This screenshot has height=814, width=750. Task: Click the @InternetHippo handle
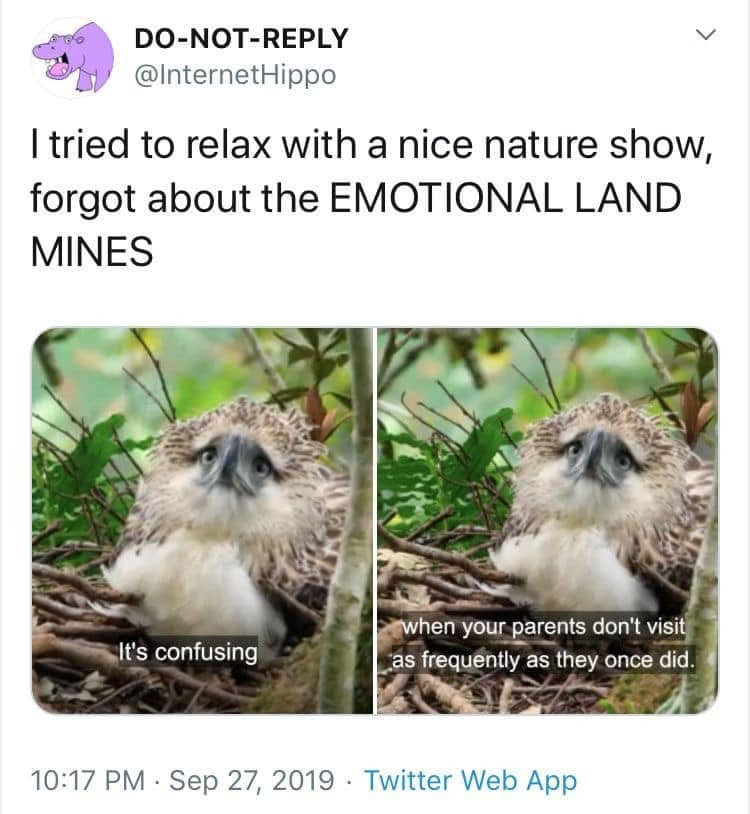(x=235, y=75)
